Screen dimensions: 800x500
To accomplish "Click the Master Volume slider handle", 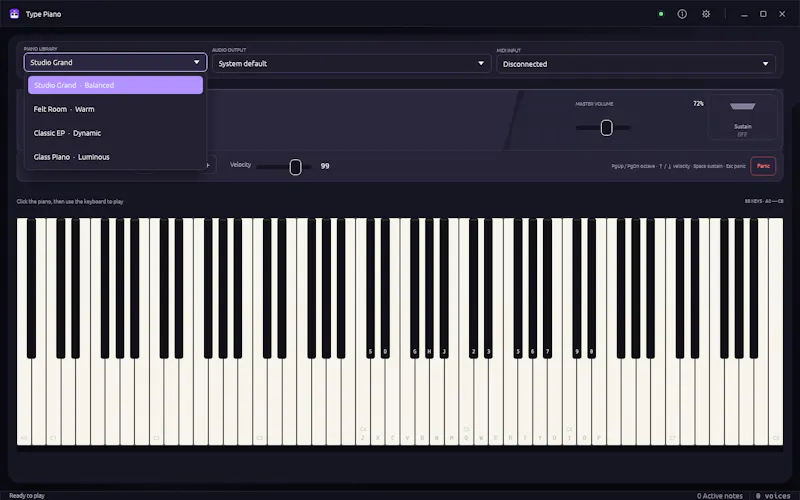I will click(606, 128).
